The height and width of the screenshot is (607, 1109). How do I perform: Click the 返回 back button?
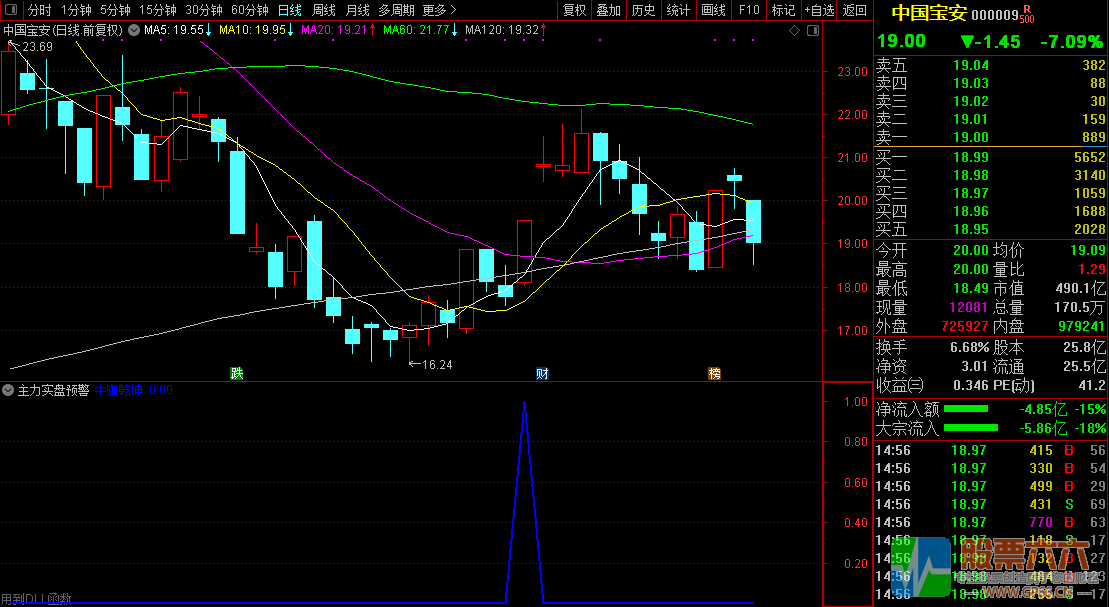[855, 10]
